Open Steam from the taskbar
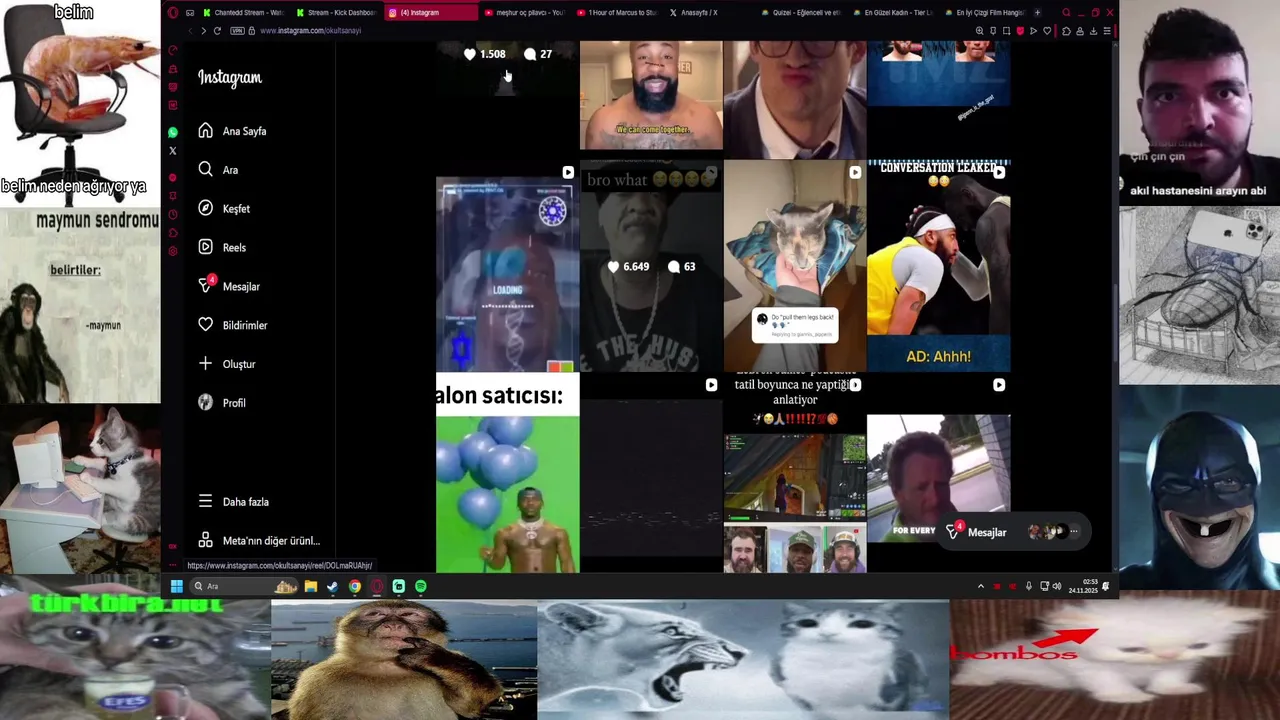 tap(333, 586)
